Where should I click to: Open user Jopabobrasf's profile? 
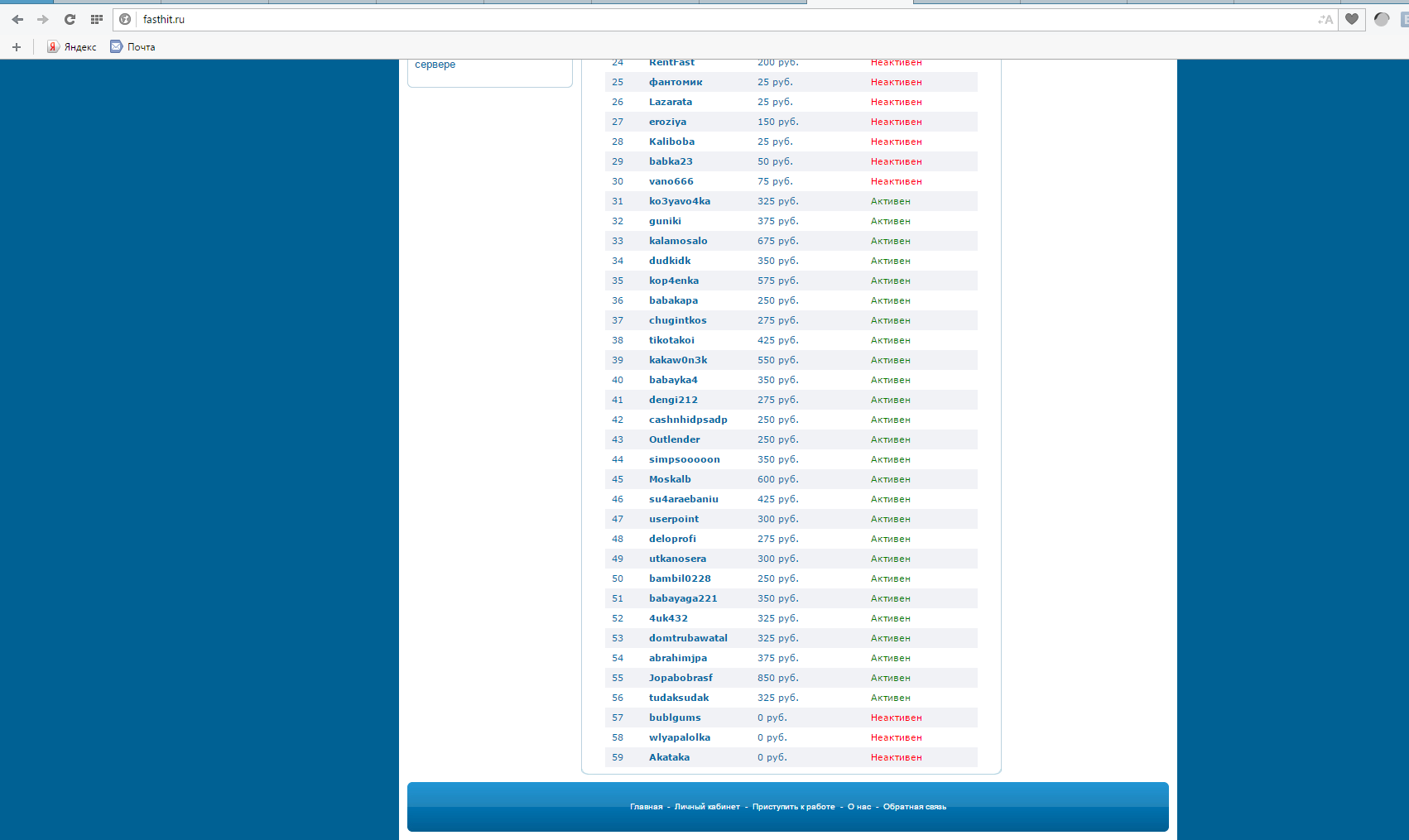[680, 678]
